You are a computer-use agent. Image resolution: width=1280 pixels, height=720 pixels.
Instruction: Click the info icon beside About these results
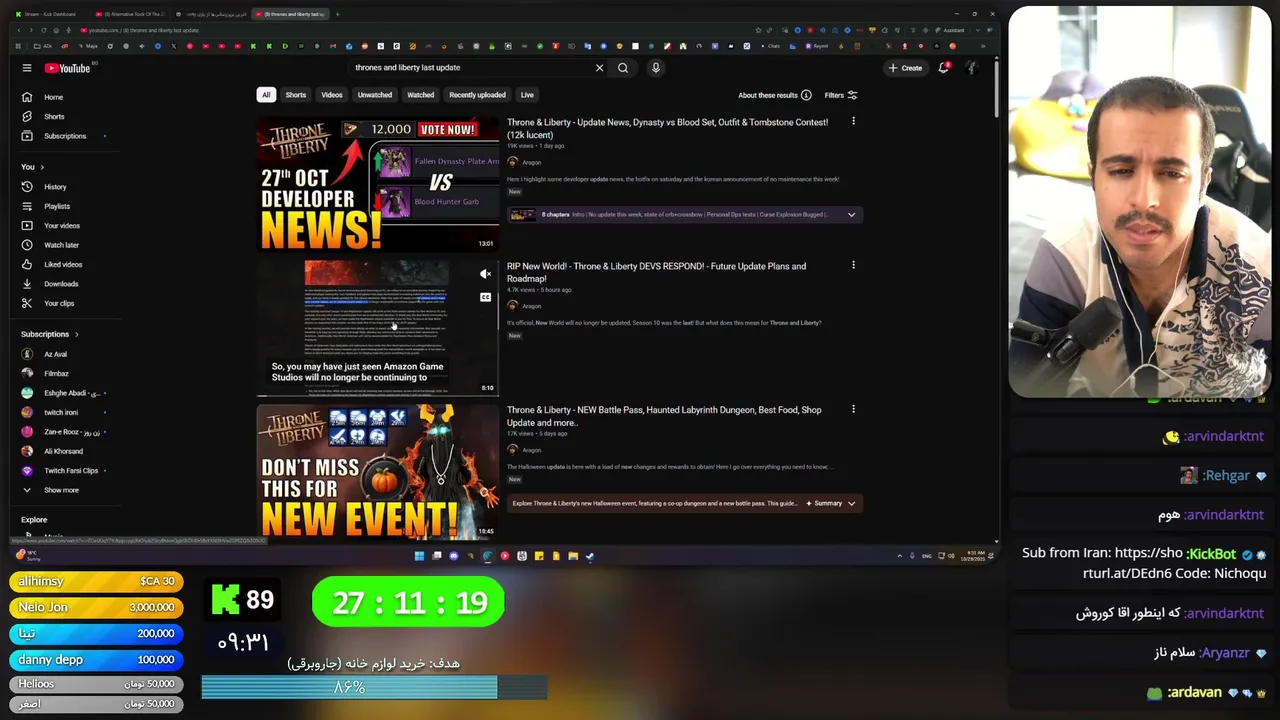[x=806, y=95]
